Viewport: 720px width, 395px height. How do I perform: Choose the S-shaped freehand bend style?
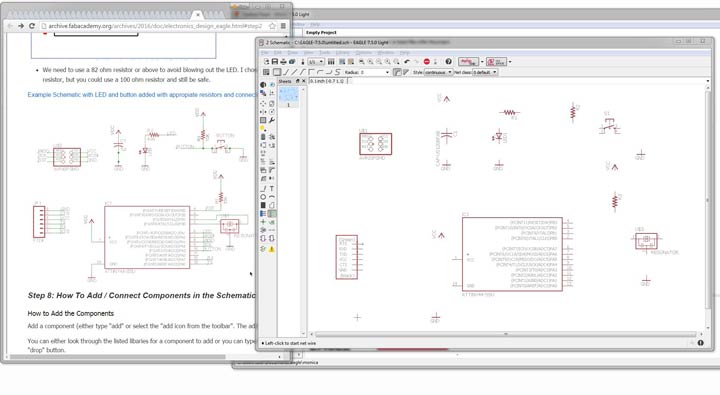pos(338,72)
